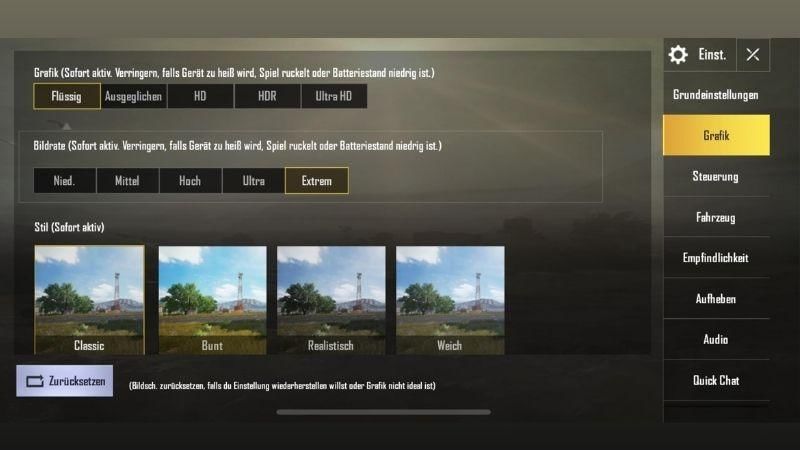Choose HDR graphics option
This screenshot has width=800, height=450.
coord(267,96)
